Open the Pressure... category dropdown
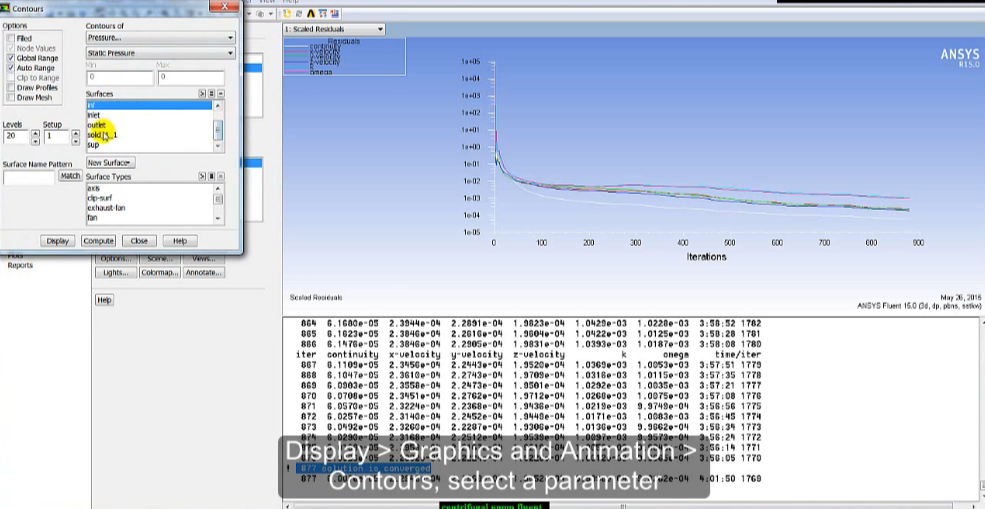 tap(160, 38)
